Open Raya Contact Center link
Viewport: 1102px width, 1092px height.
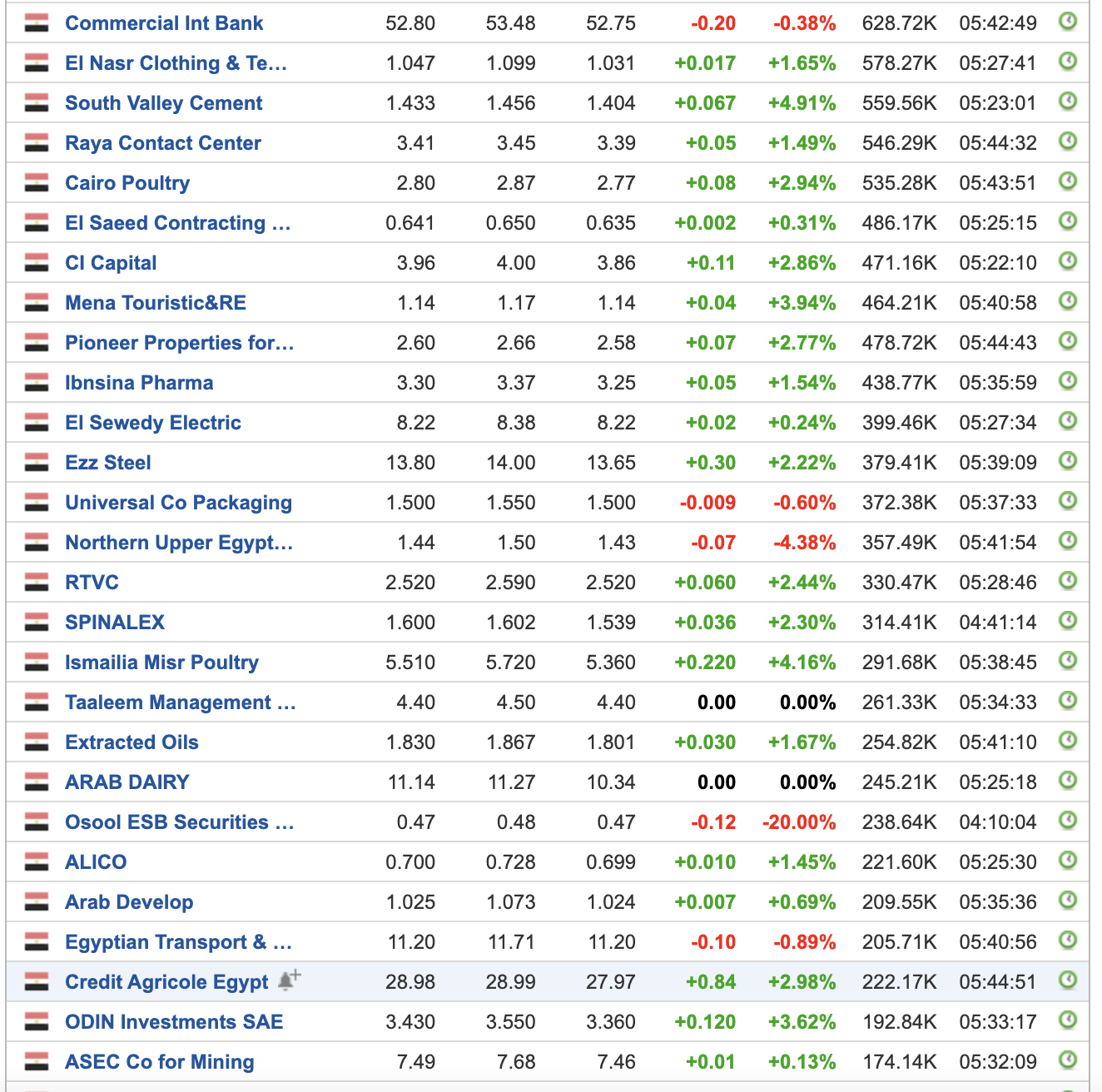point(163,143)
